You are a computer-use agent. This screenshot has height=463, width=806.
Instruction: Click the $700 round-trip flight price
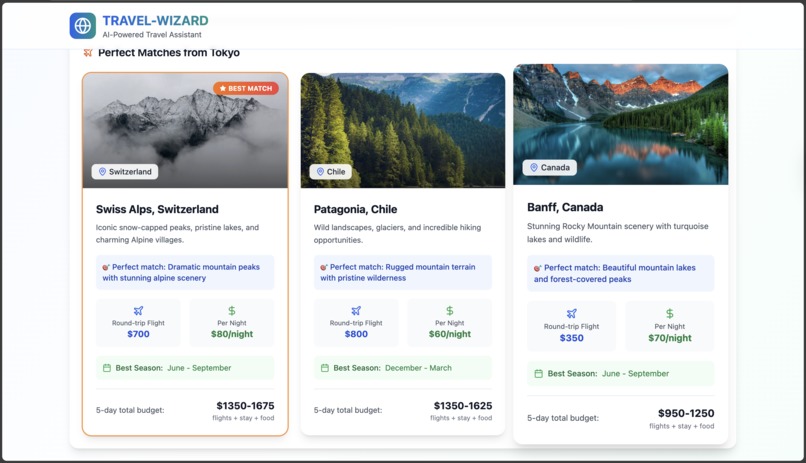click(x=138, y=334)
